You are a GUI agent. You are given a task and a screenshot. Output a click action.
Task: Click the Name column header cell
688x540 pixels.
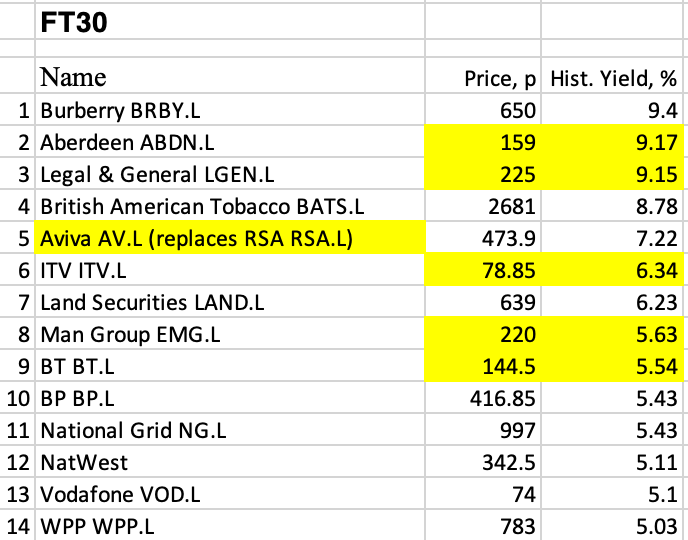tap(230, 75)
